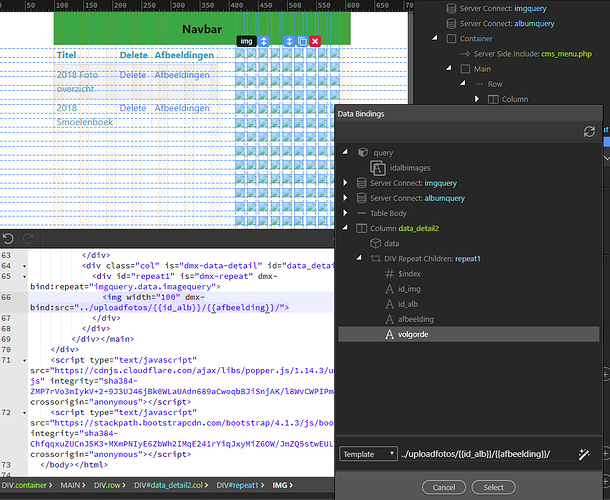The height and width of the screenshot is (500, 610).
Task: Expand albumquery node in Data Bindings
Action: click(x=345, y=198)
